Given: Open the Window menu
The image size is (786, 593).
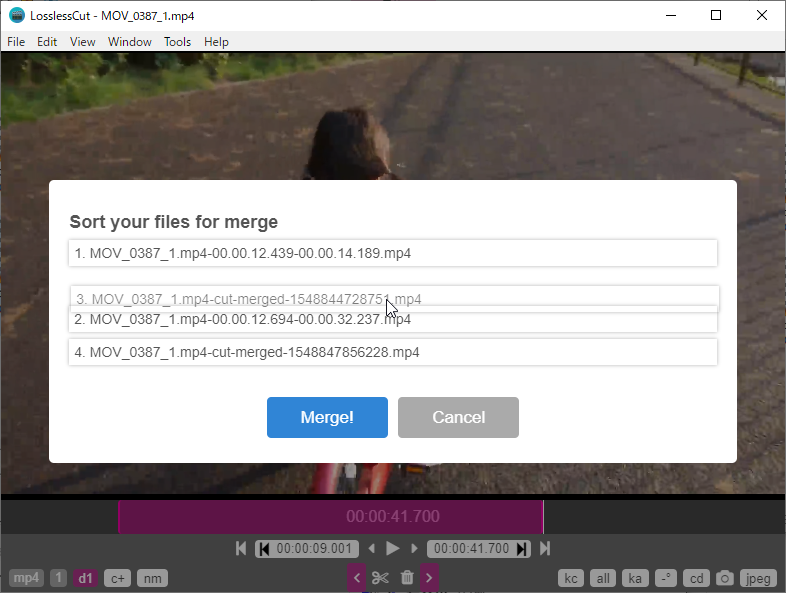Looking at the screenshot, I should coord(130,42).
